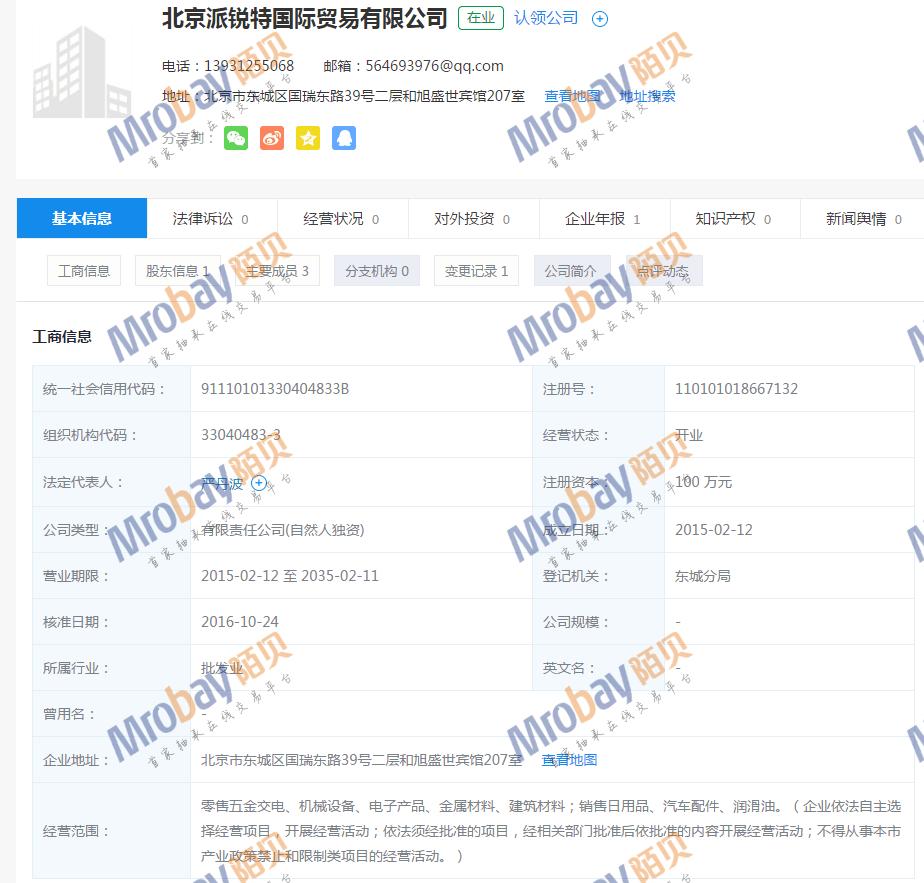Jump to 股东信息 section
This screenshot has width=924, height=883.
(x=177, y=271)
